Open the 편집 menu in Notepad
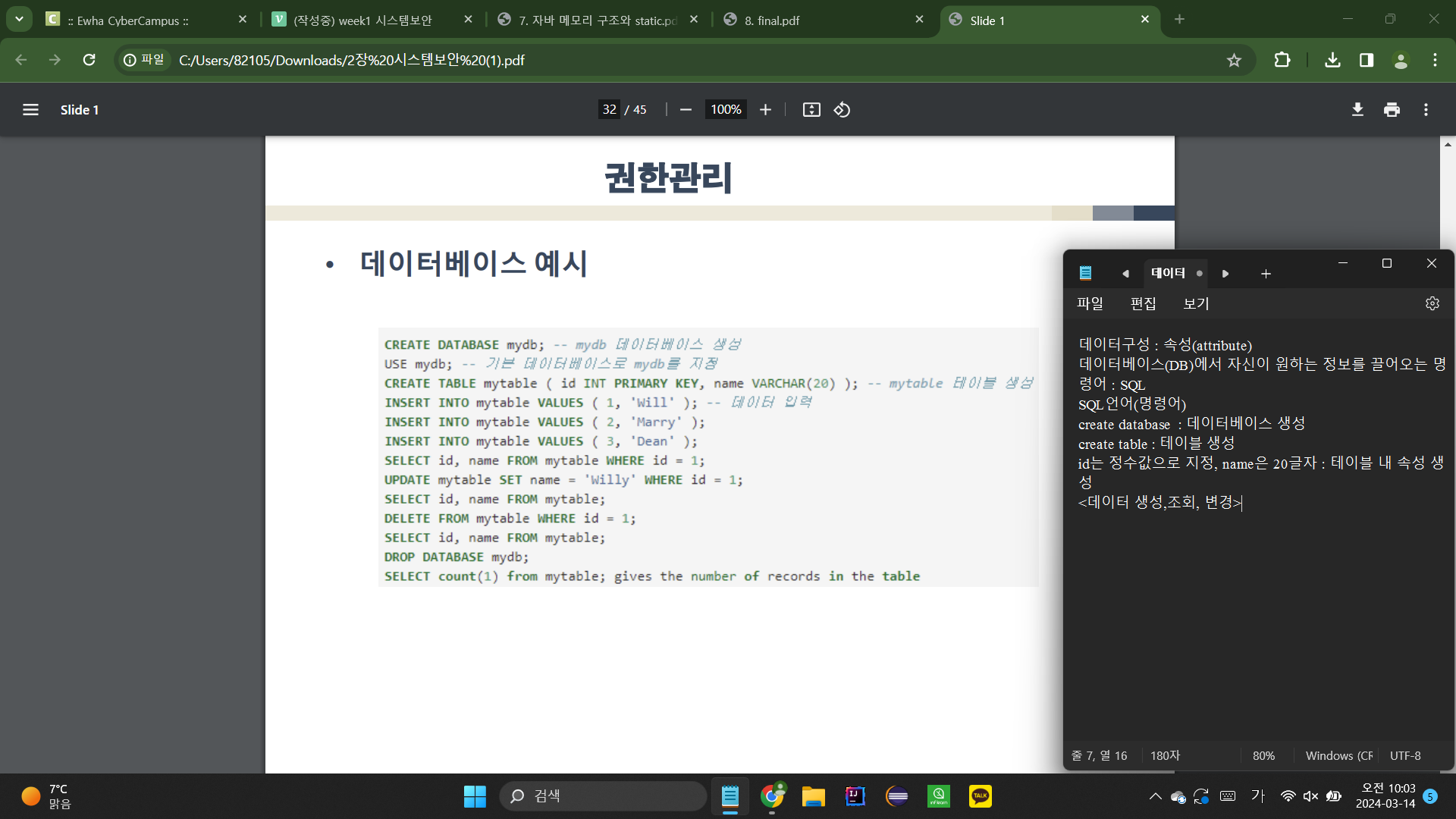Viewport: 1456px width, 819px height. click(x=1143, y=303)
